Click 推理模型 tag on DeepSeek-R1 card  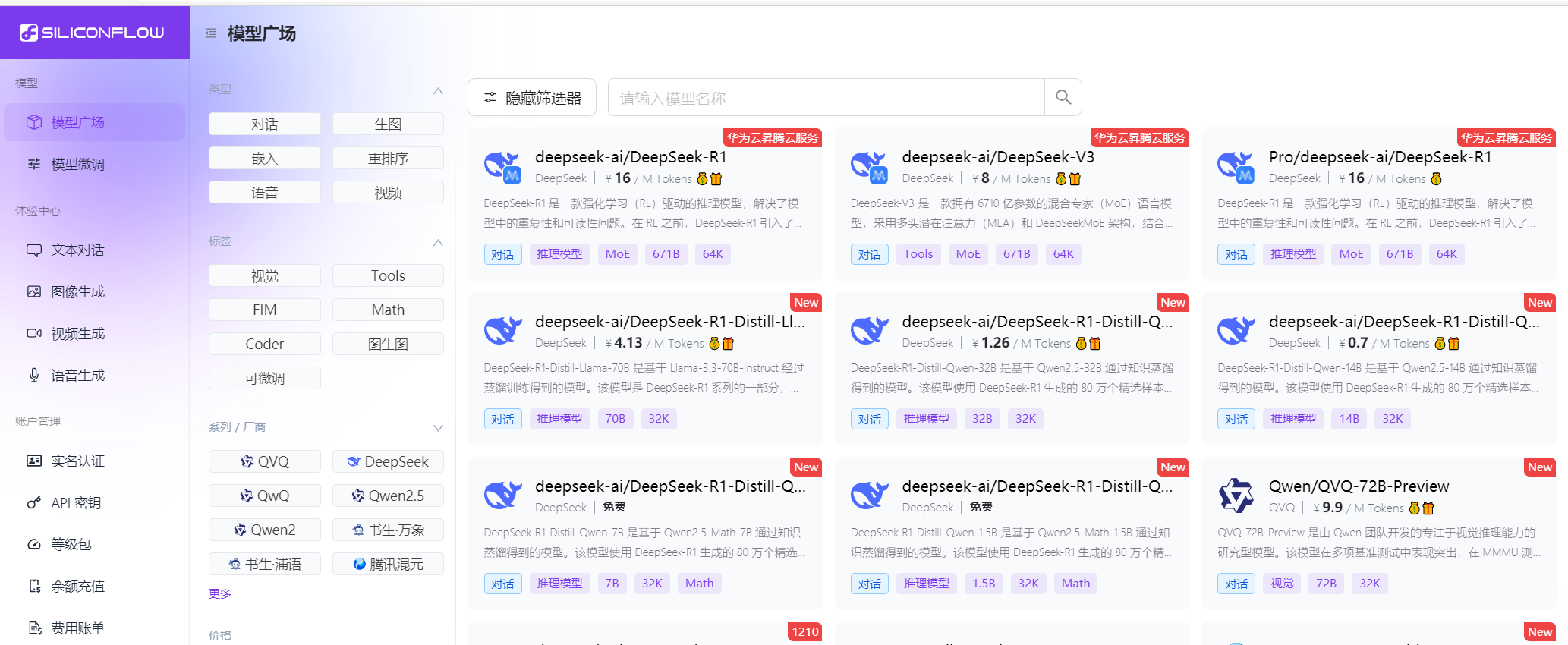[x=559, y=254]
